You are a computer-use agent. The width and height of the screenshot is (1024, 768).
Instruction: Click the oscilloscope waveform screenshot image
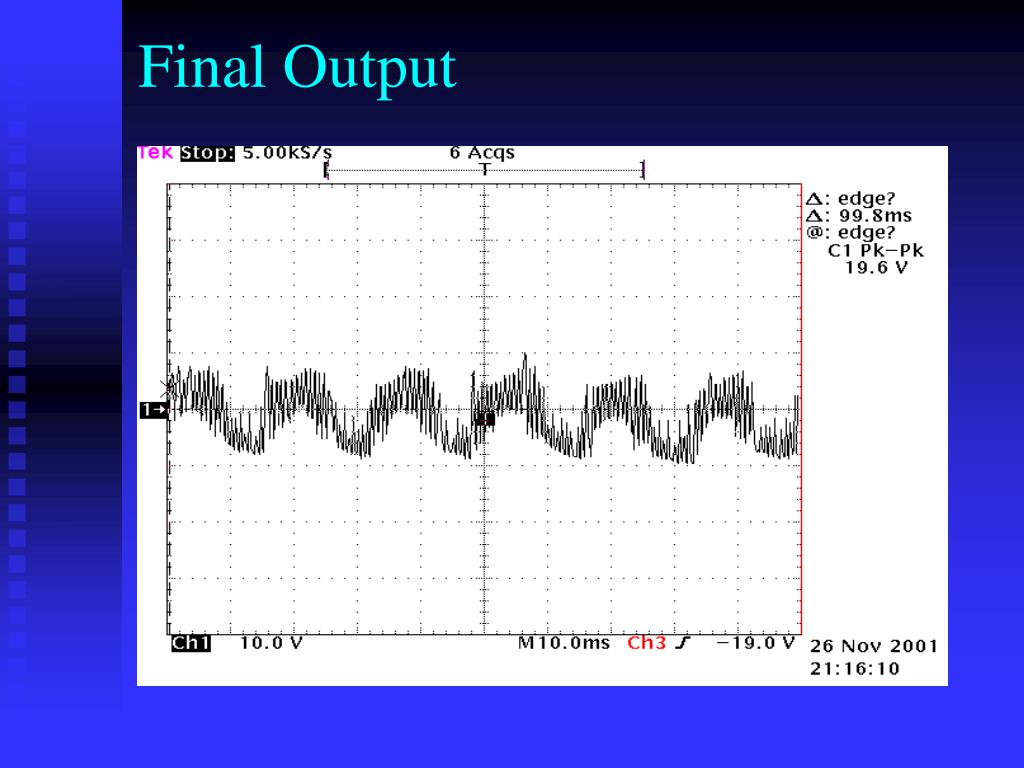[x=542, y=415]
